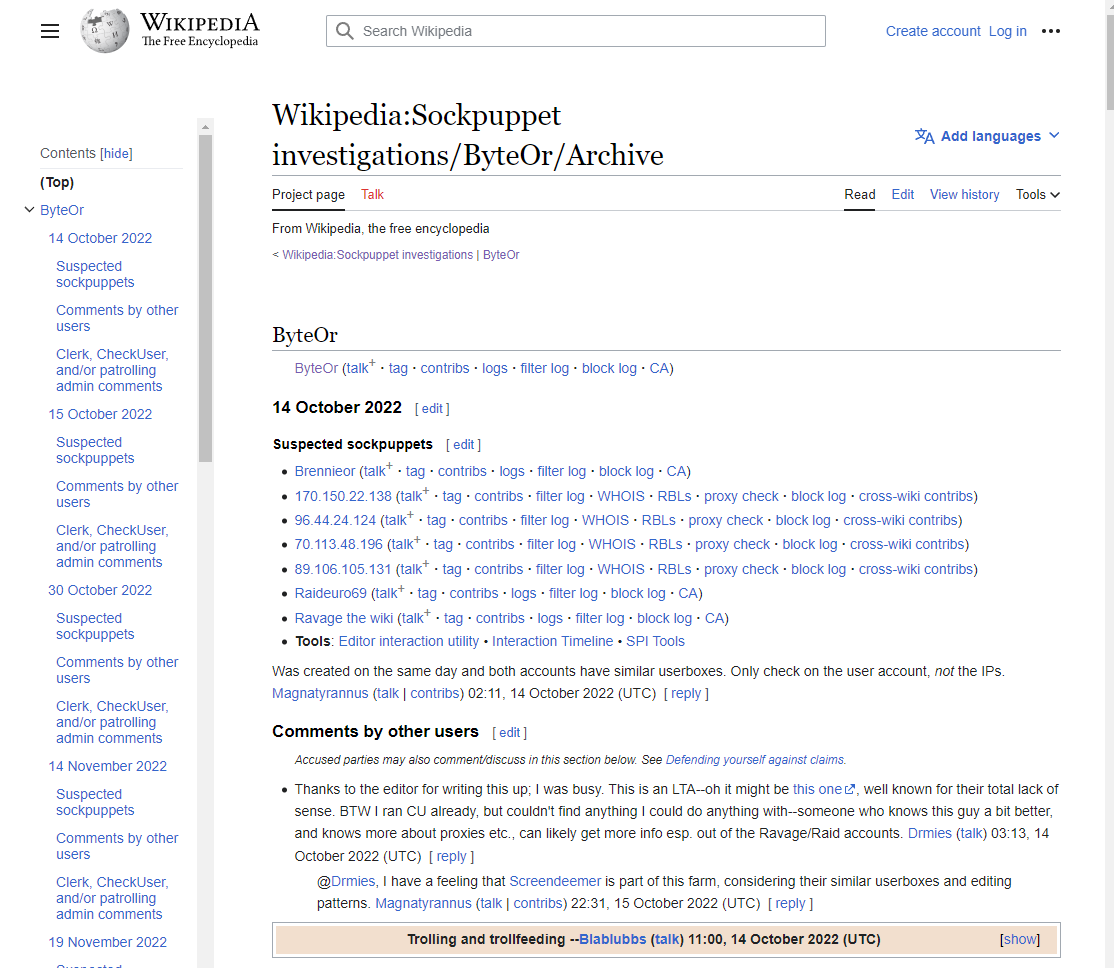Open the Raideuro69 user link
1114x968 pixels.
tap(331, 593)
